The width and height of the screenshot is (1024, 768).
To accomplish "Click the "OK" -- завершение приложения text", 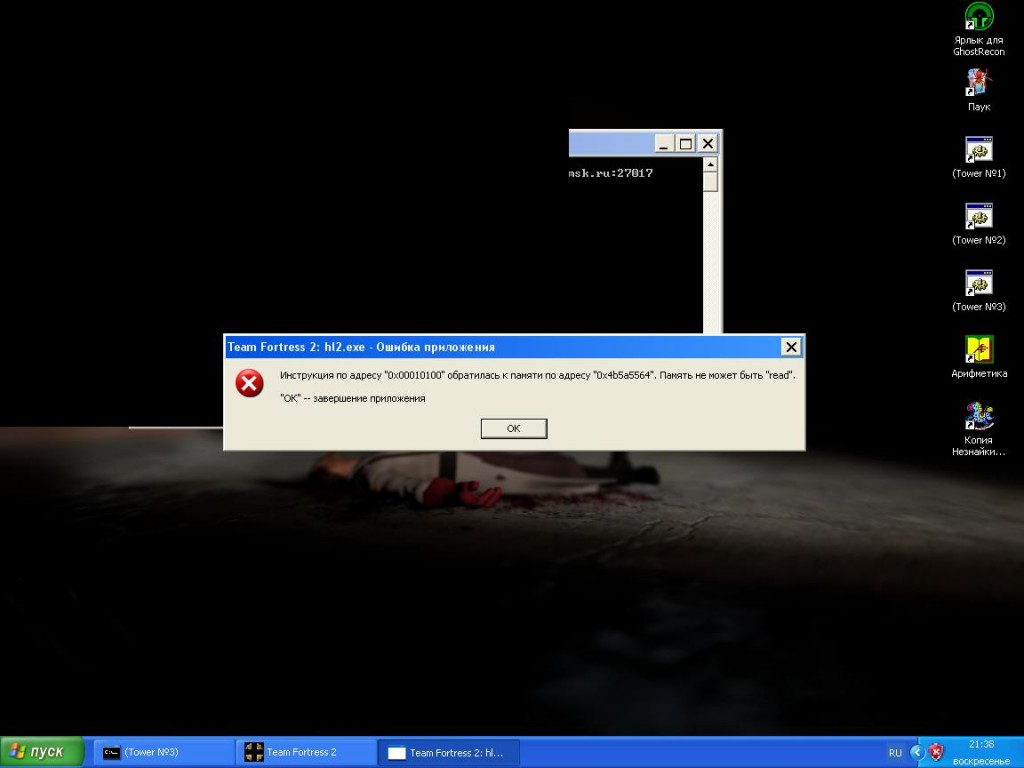I will [x=353, y=398].
